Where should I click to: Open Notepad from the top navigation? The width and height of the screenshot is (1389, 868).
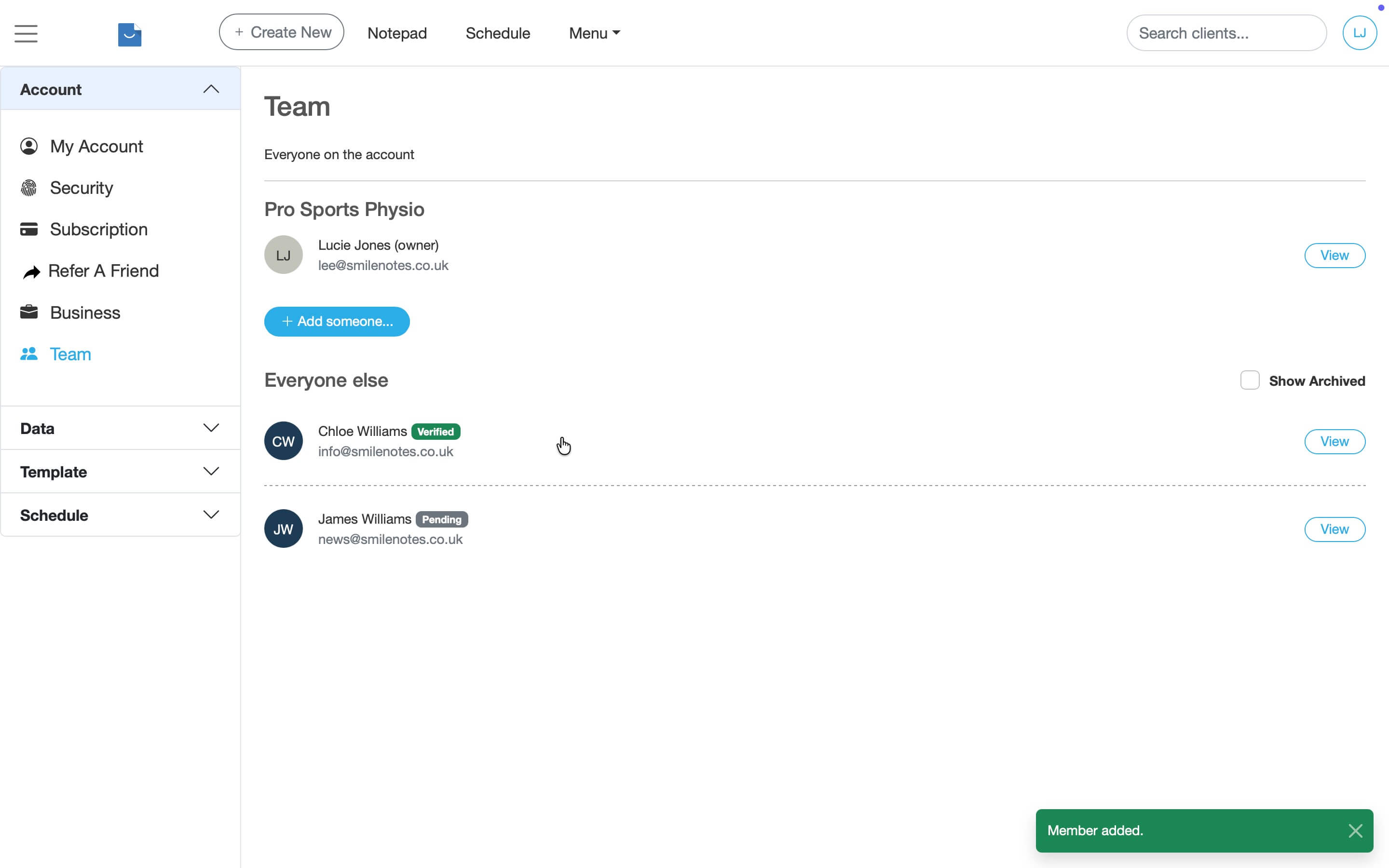pyautogui.click(x=396, y=33)
